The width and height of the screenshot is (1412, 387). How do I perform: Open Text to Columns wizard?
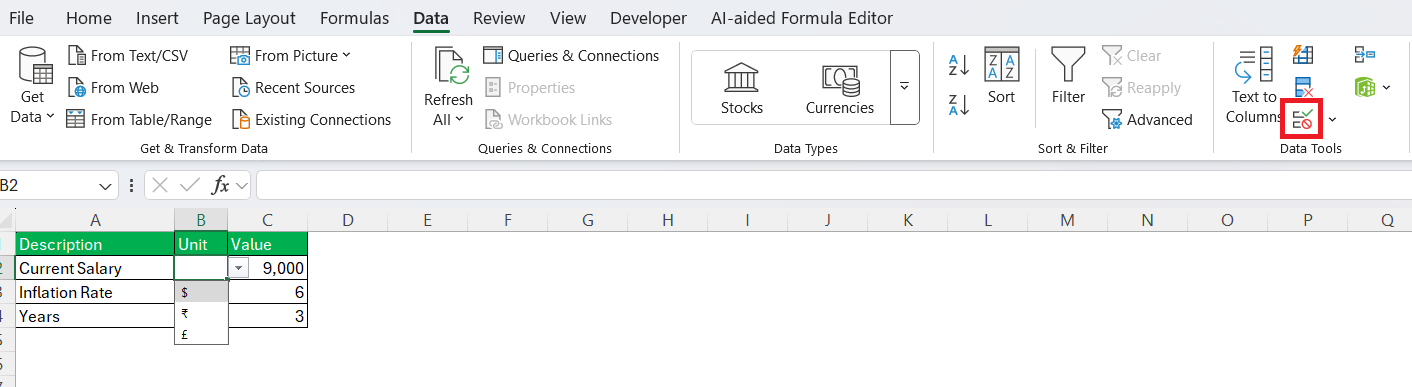(x=1254, y=87)
